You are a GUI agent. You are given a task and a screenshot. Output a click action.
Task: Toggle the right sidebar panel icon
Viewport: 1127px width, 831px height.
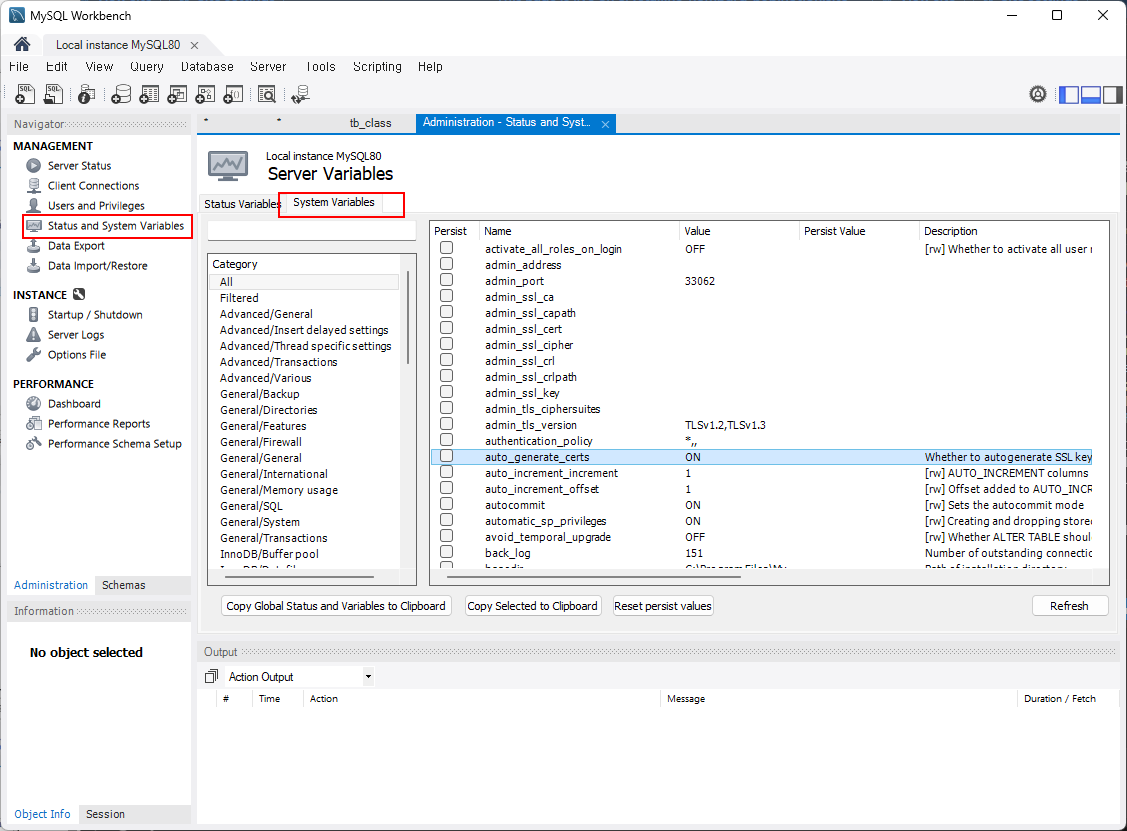pyautogui.click(x=1113, y=94)
